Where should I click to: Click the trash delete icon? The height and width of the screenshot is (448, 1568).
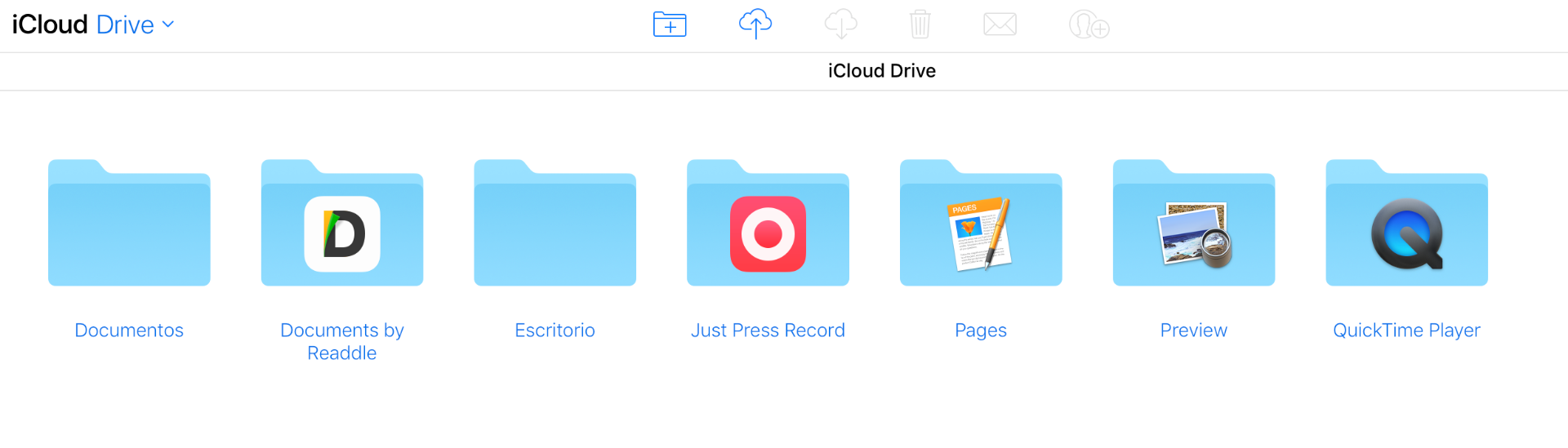[x=920, y=24]
